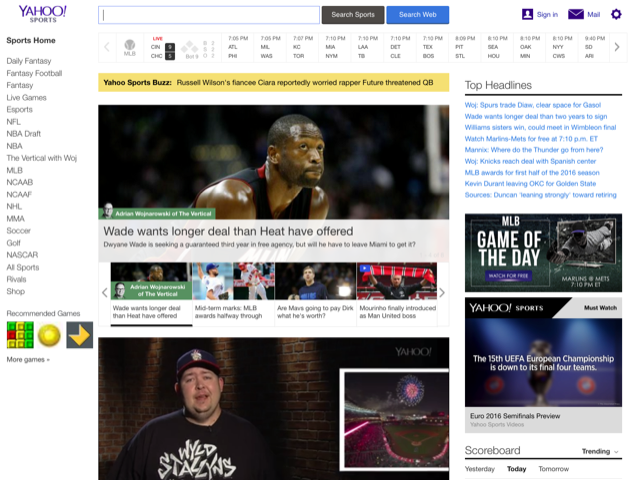This screenshot has height=480, width=640.
Task: Open Duncan leaning toward retiring headline
Action: click(x=540, y=195)
